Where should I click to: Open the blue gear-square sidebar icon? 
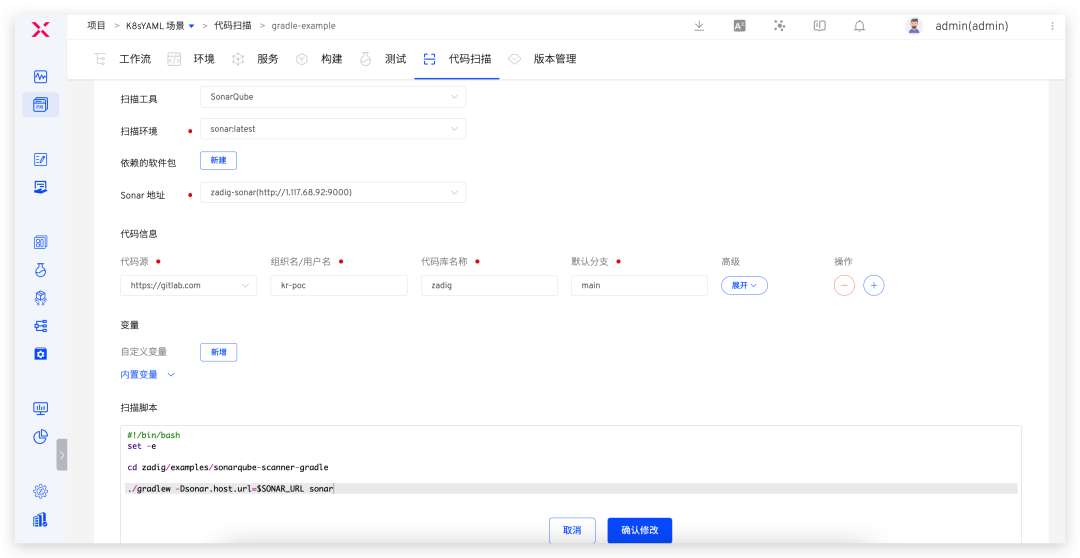coord(41,354)
